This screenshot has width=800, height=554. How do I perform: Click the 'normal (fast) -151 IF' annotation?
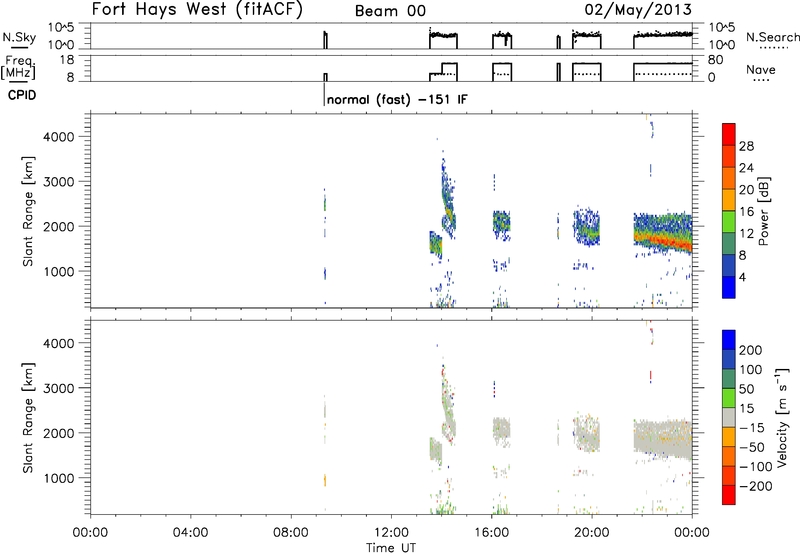click(397, 99)
